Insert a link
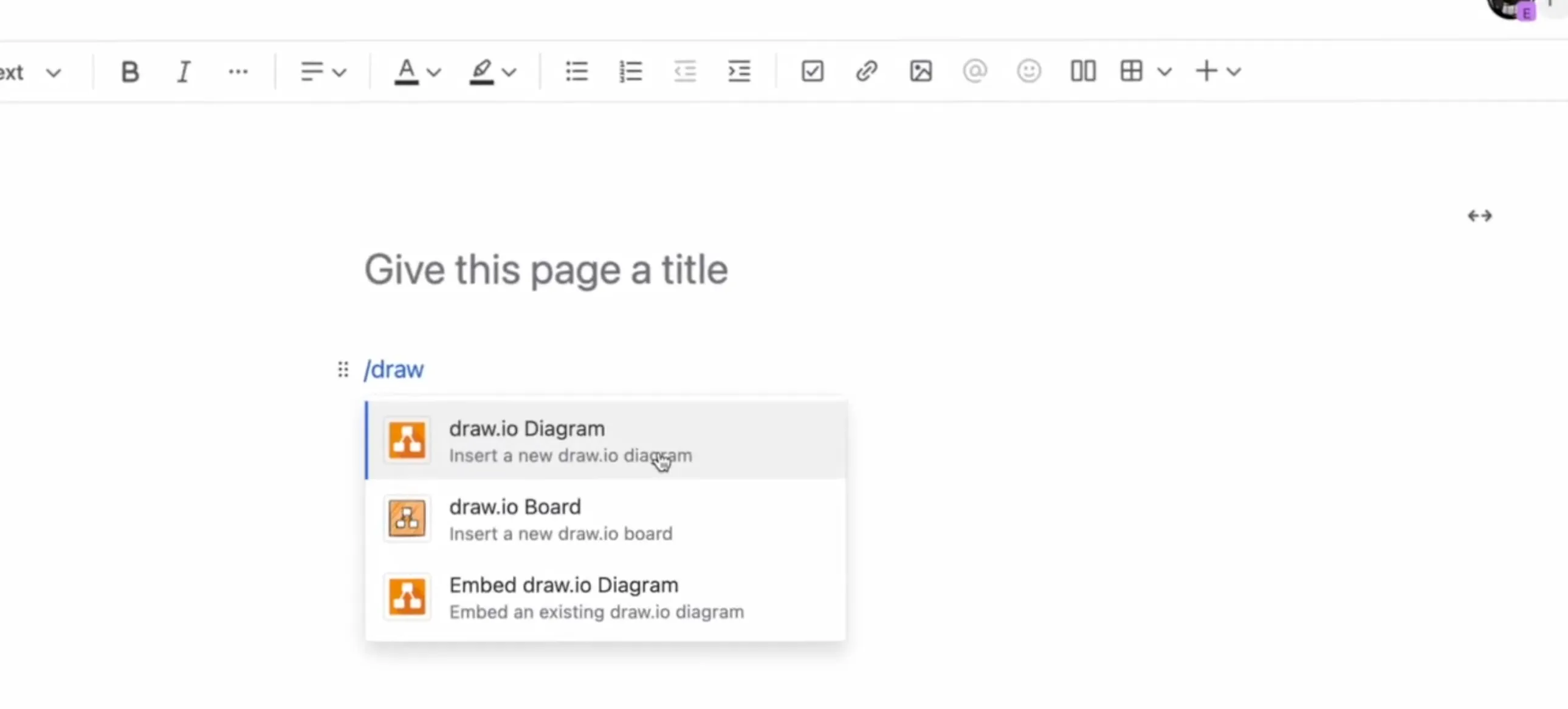 click(865, 71)
